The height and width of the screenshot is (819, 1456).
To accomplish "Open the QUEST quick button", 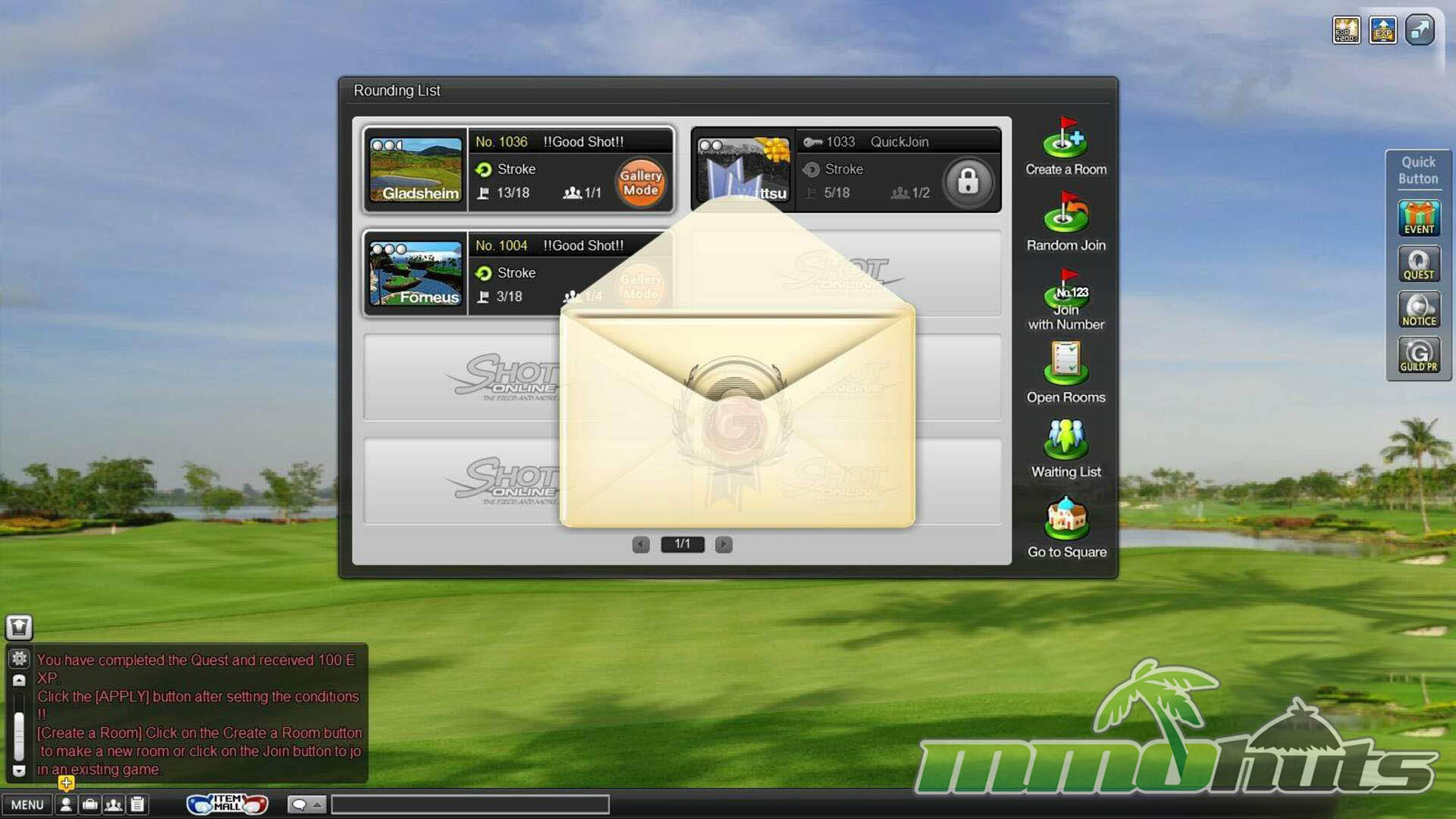I will (x=1418, y=264).
